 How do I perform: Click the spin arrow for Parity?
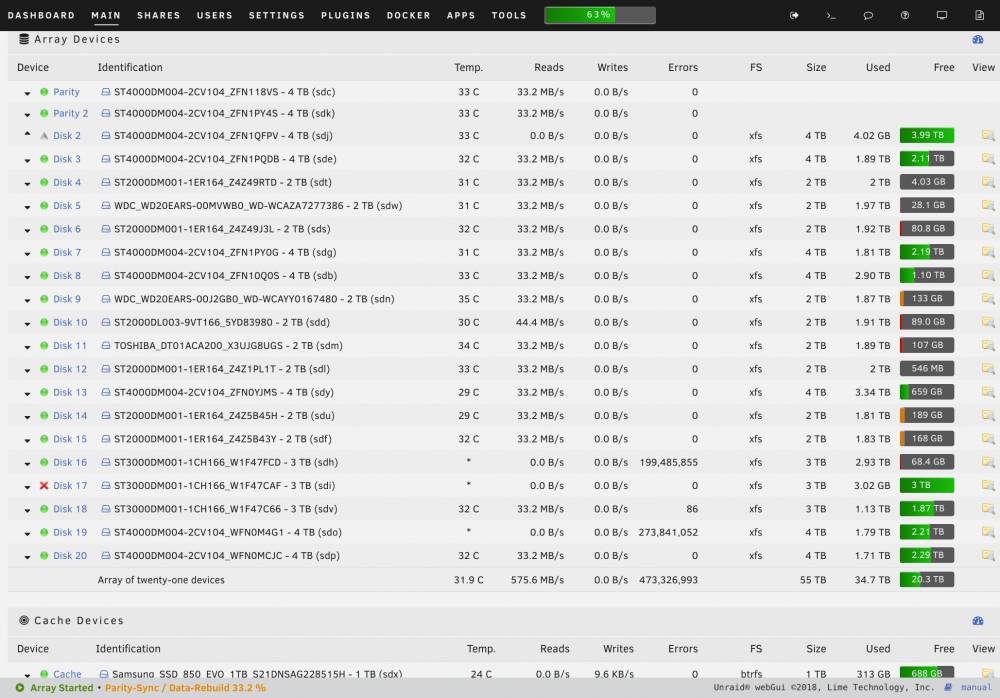(x=27, y=93)
